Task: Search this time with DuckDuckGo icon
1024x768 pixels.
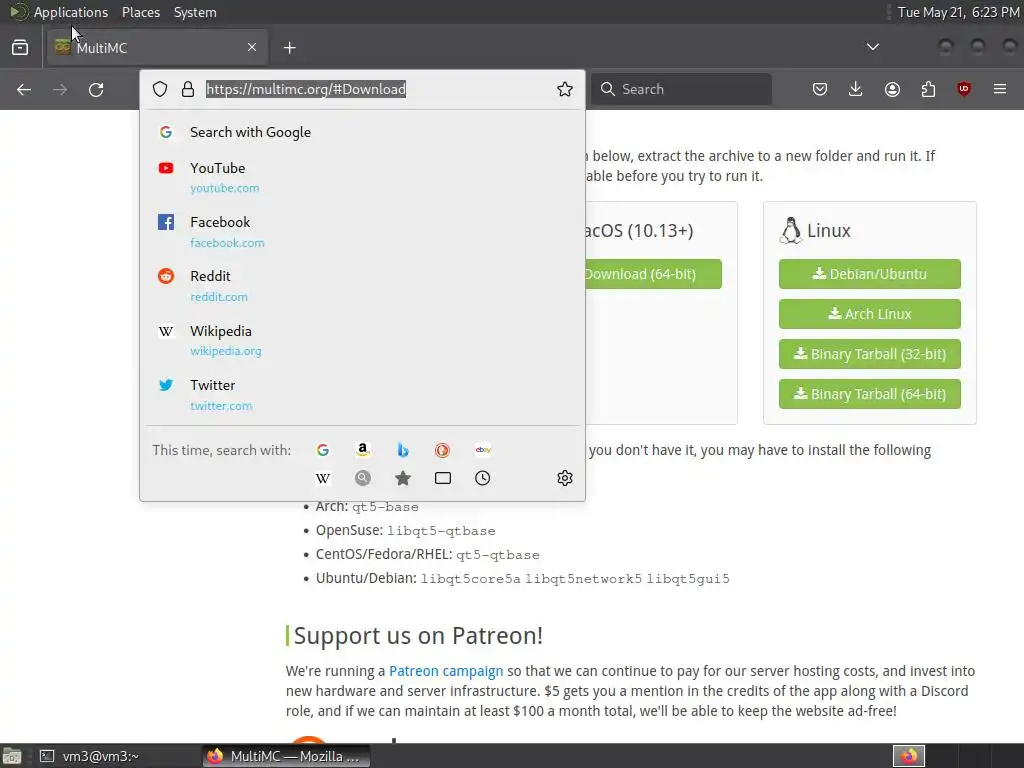Action: pyautogui.click(x=442, y=450)
